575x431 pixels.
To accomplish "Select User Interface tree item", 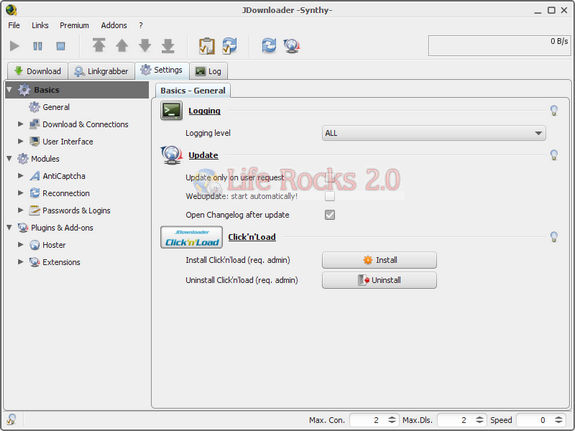I will point(61,142).
